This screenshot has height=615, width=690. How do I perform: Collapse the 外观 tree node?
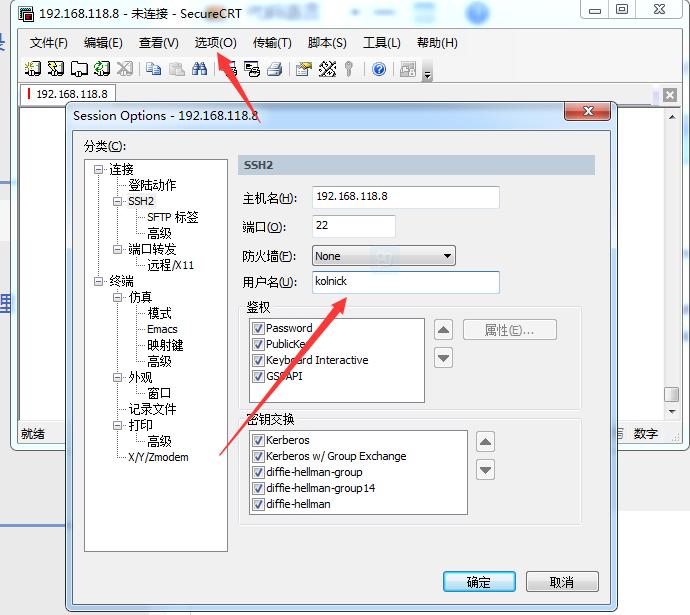point(117,377)
